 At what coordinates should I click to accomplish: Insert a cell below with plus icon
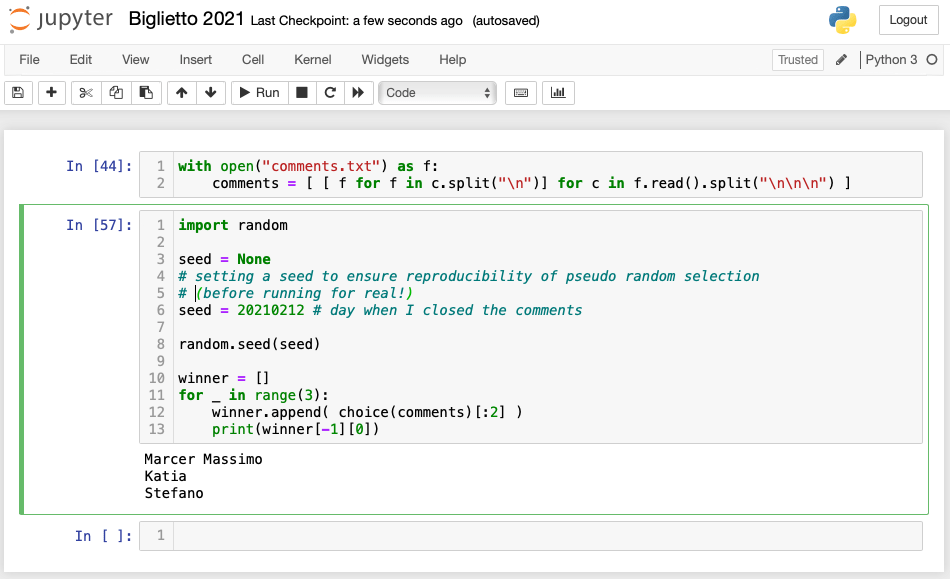coord(51,93)
